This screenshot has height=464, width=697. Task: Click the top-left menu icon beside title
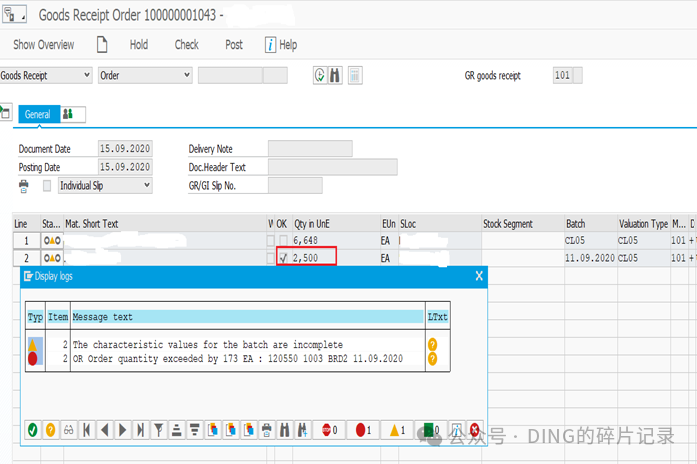15,14
